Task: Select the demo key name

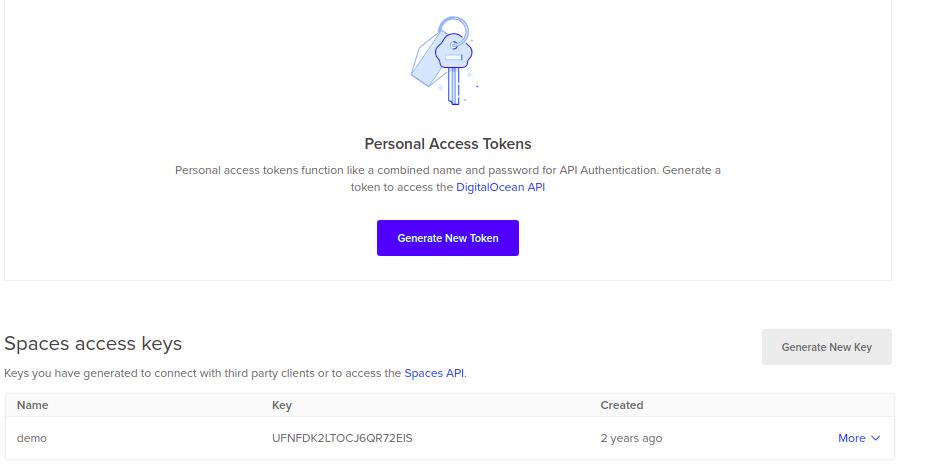Action: pyautogui.click(x=32, y=438)
